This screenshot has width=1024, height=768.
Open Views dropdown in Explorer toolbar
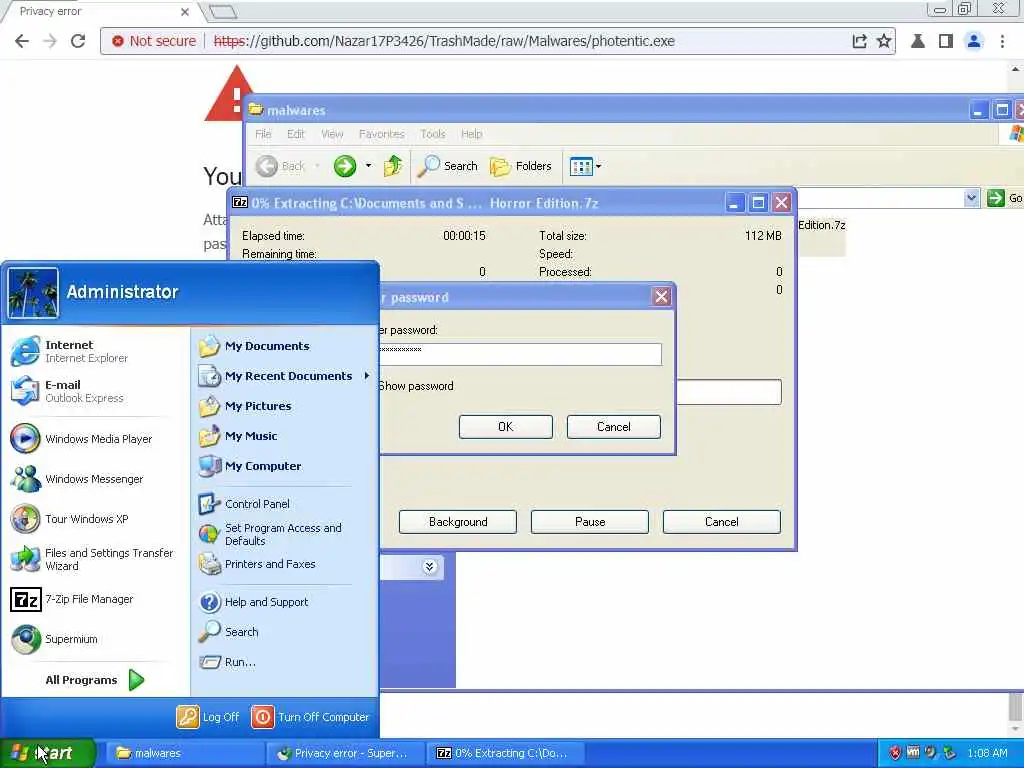click(585, 166)
